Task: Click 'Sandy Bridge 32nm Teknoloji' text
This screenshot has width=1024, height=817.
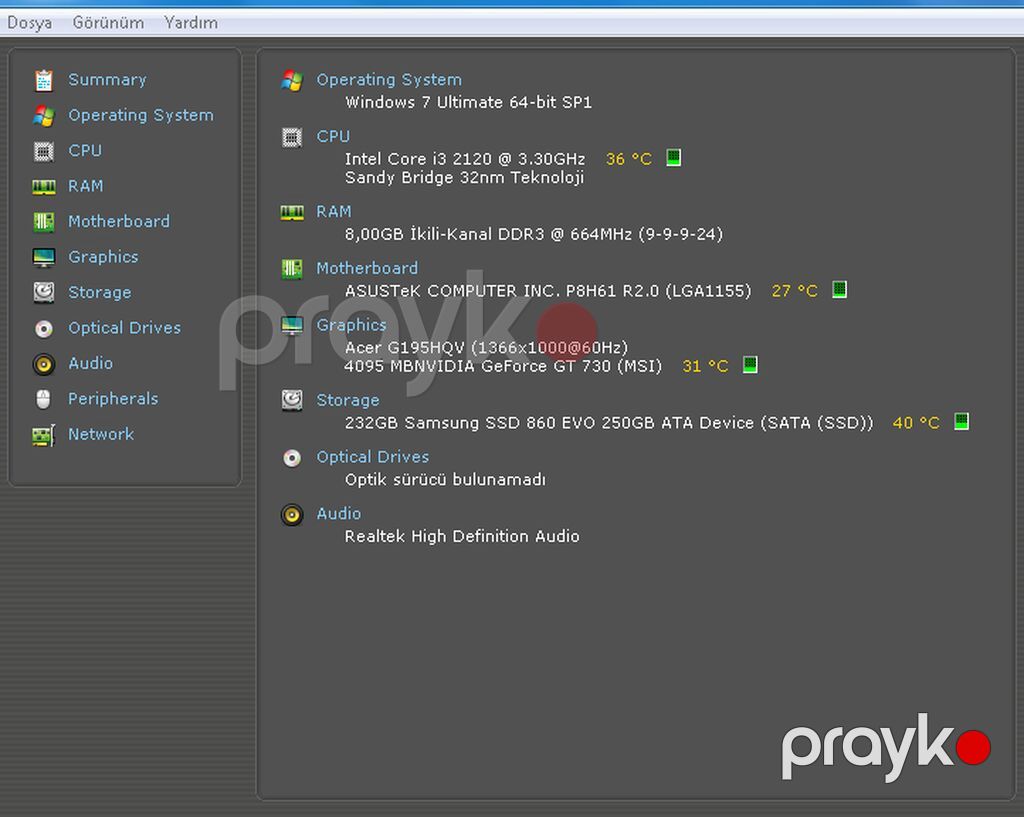Action: (x=464, y=178)
